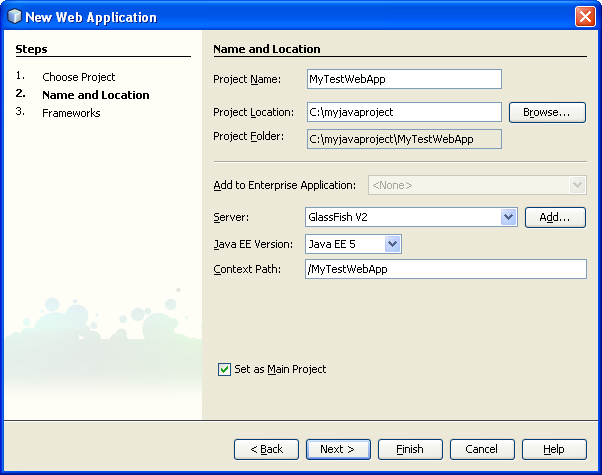Go to the previous step with Back
This screenshot has height=475, width=602.
[266, 449]
